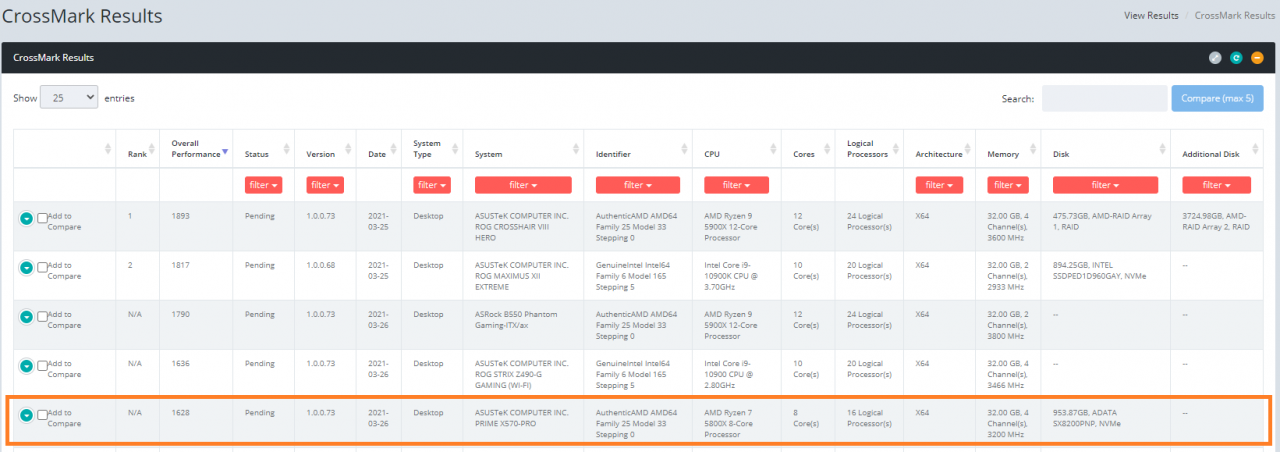Open the Memory column filter dropdown
The image size is (1280, 452).
[1007, 185]
